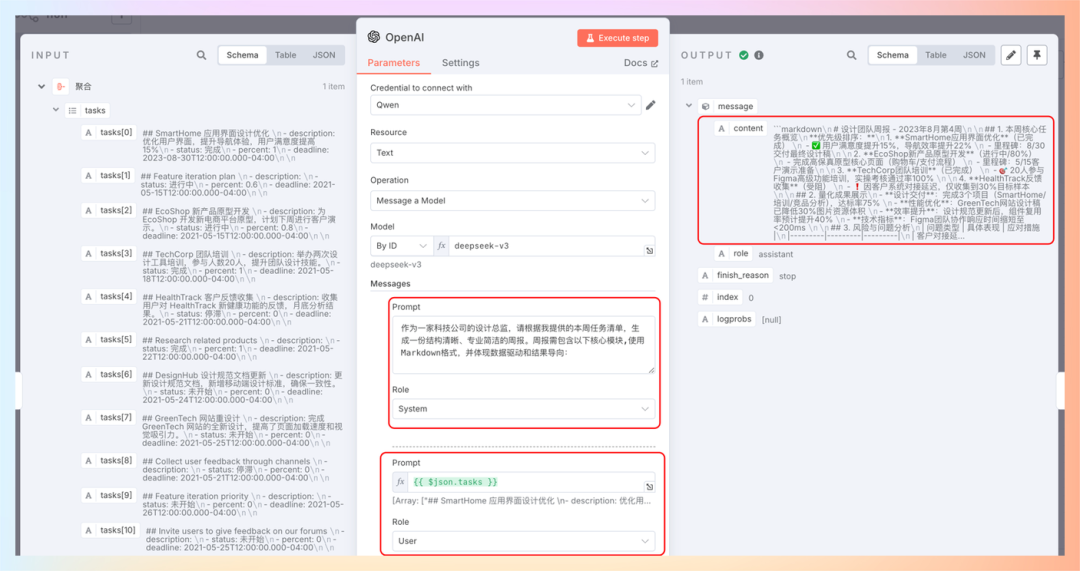This screenshot has height=571, width=1080.
Task: Click the {{ $json.tasks }} expression field
Action: (x=531, y=482)
